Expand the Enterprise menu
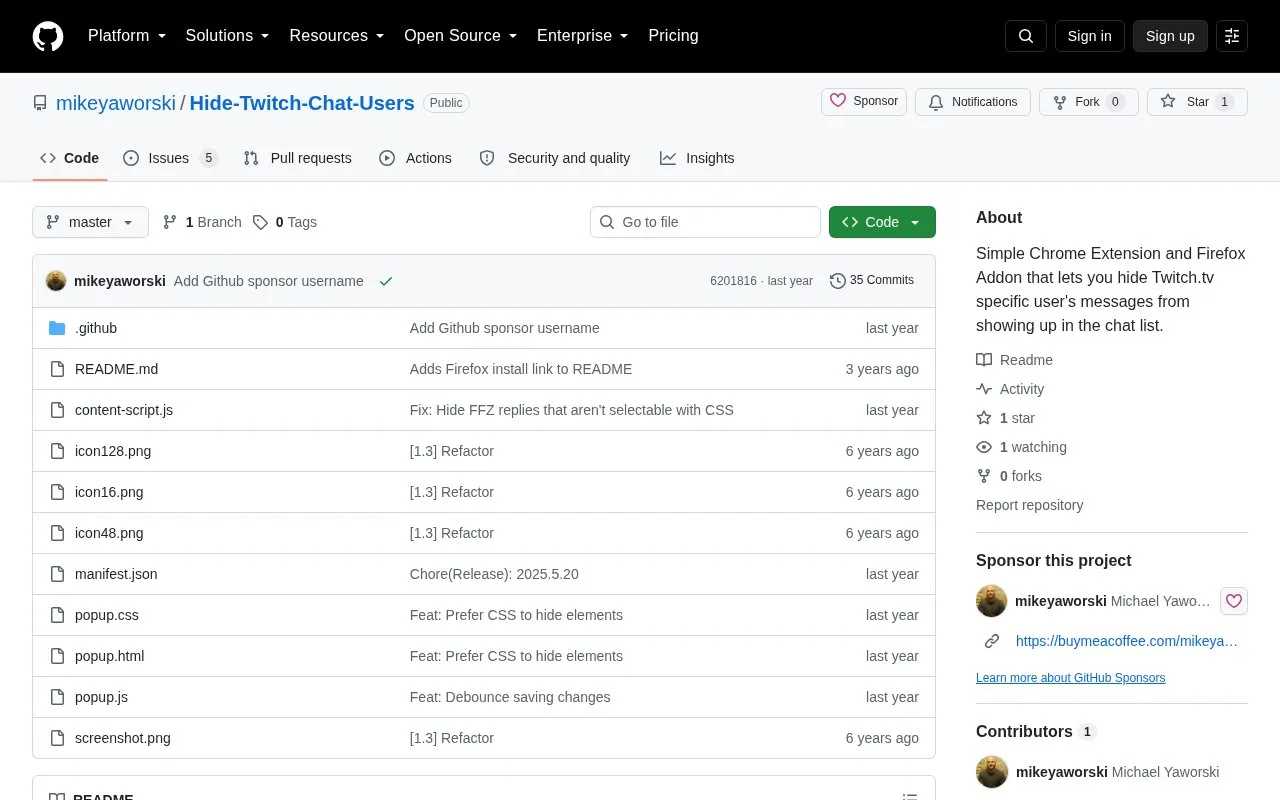1280x800 pixels. [x=583, y=36]
